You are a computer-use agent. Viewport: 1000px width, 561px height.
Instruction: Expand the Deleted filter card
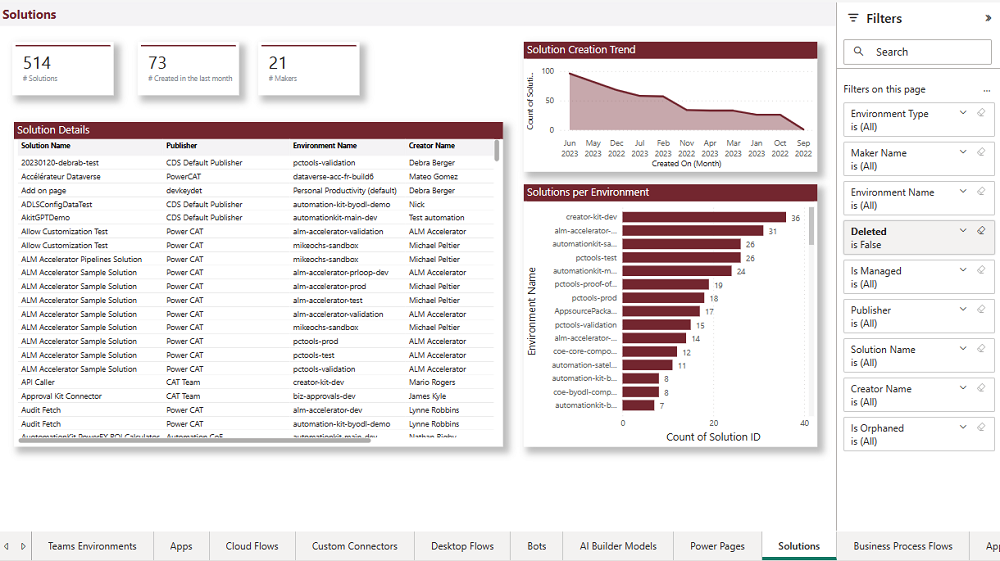pos(963,231)
